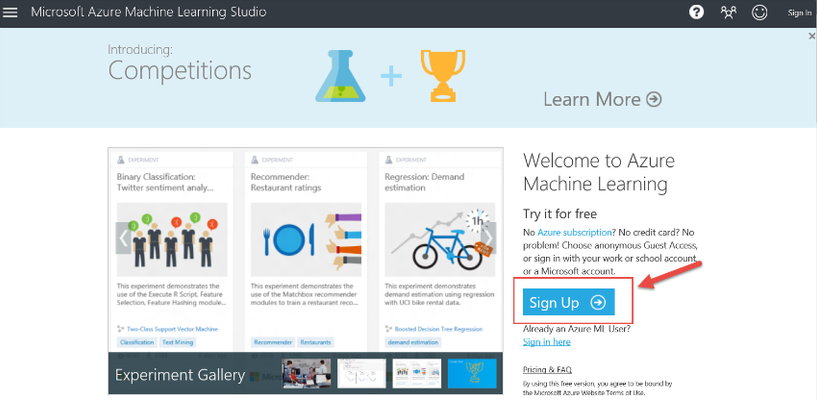
Task: Click the Sign Up button
Action: (568, 302)
